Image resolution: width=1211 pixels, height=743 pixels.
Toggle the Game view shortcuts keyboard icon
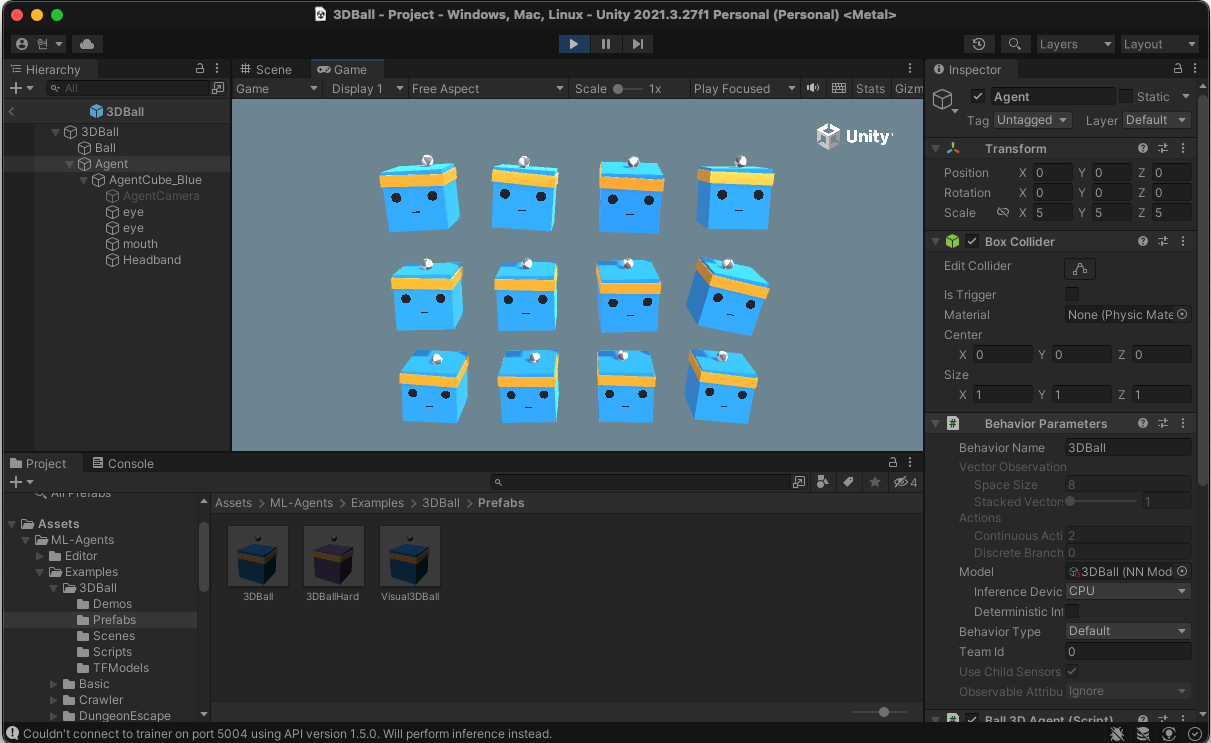tap(839, 88)
